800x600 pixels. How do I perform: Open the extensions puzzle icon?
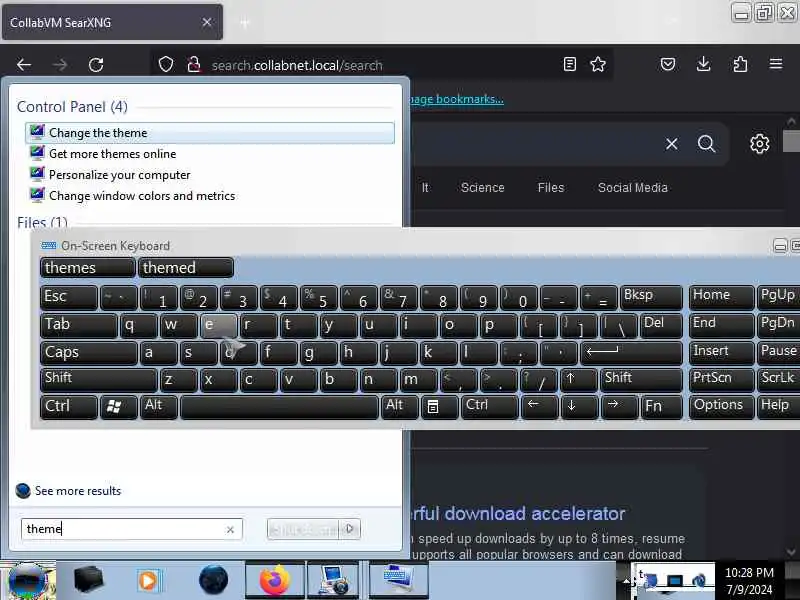click(x=740, y=64)
